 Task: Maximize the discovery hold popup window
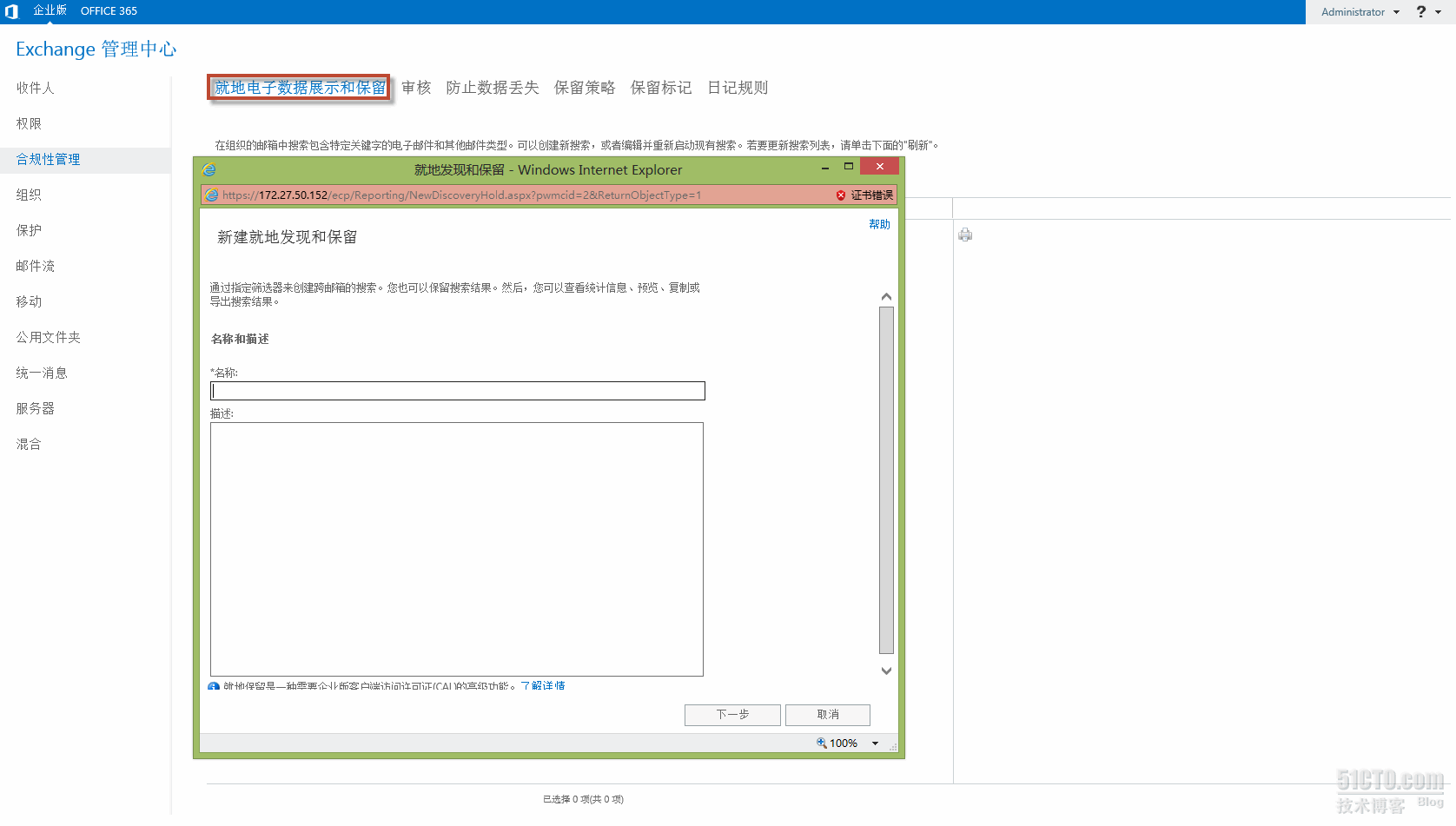pos(849,167)
